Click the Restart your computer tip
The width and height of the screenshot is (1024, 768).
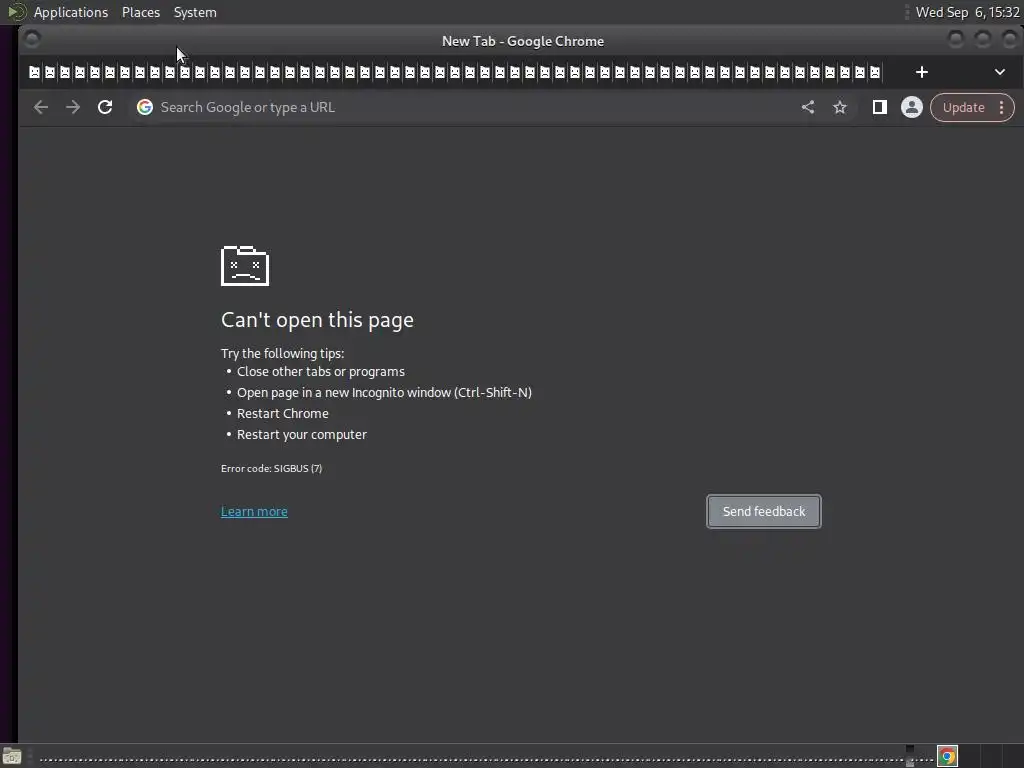point(302,434)
